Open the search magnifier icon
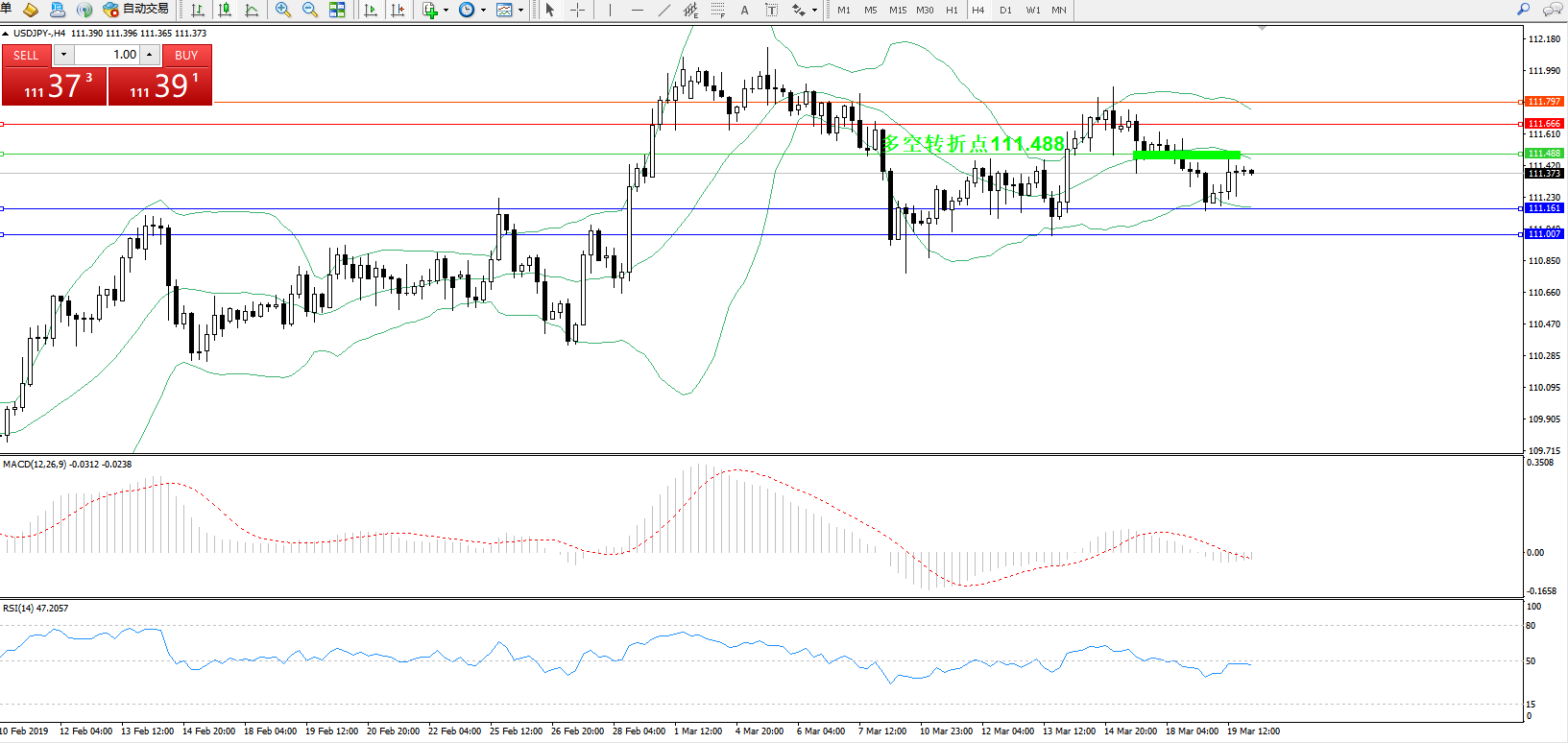 click(1523, 10)
